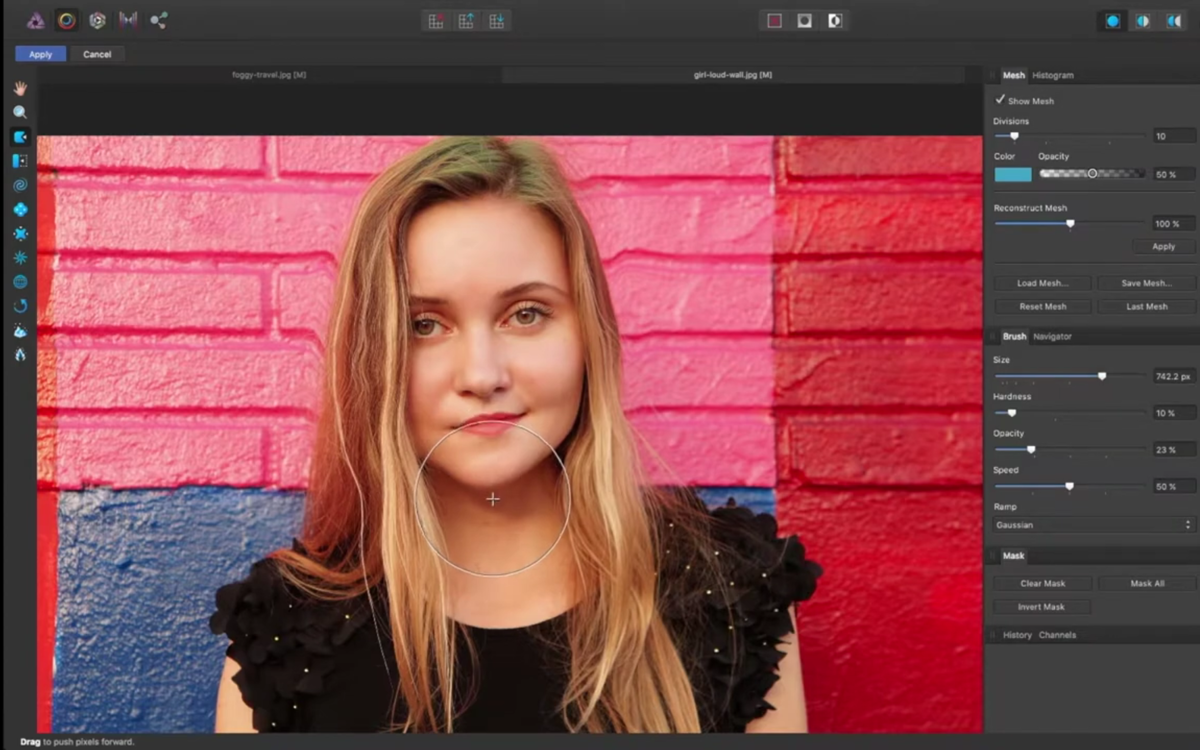1200x750 pixels.
Task: Select the View hand tool
Action: 20,88
